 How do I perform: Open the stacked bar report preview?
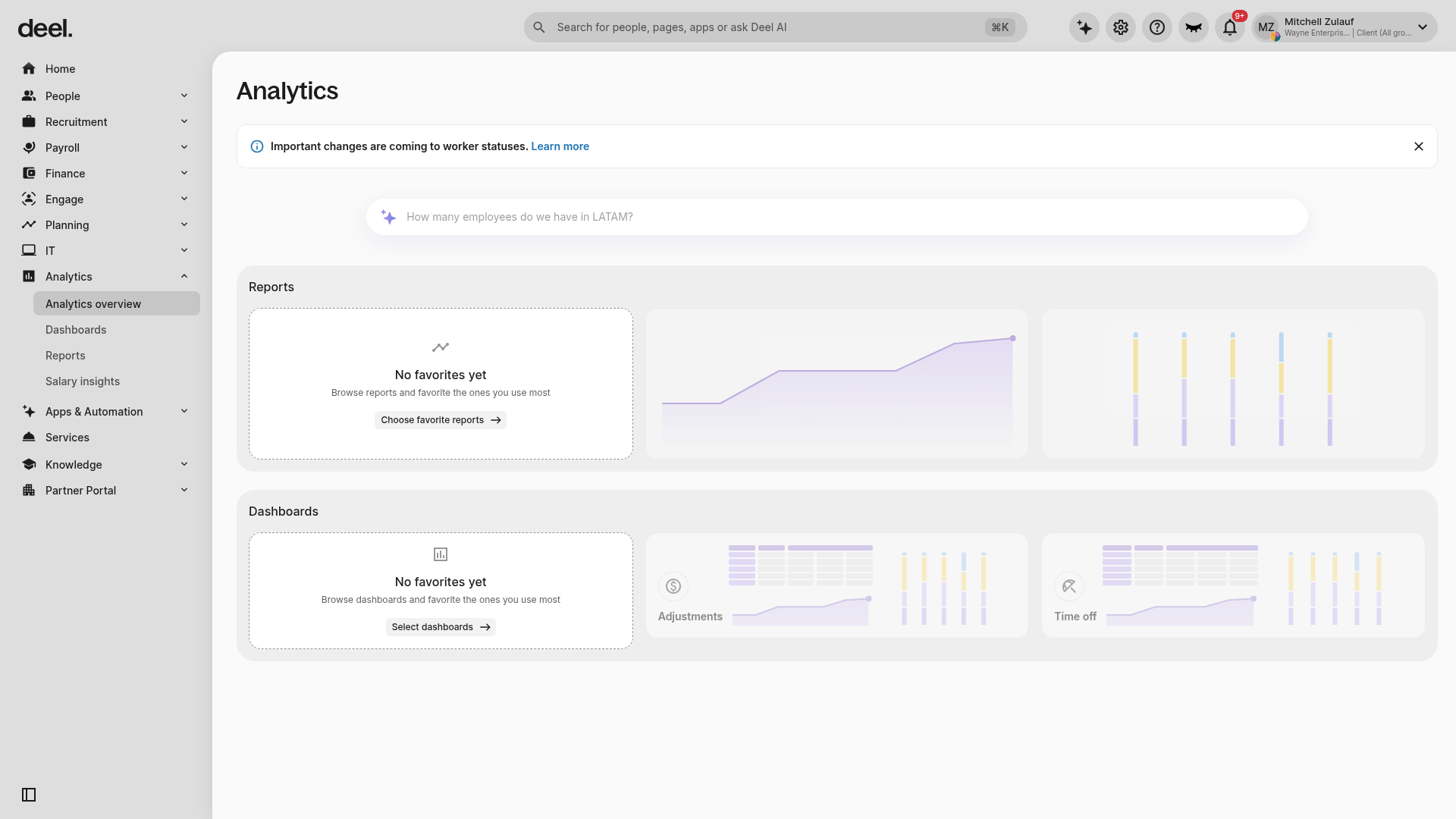pyautogui.click(x=1233, y=384)
